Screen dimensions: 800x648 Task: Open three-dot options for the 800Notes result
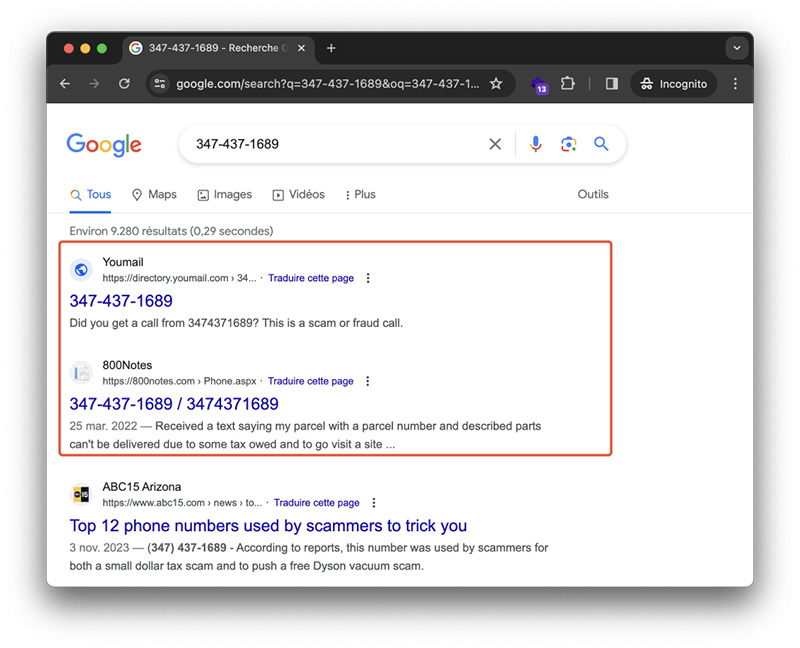pos(367,381)
